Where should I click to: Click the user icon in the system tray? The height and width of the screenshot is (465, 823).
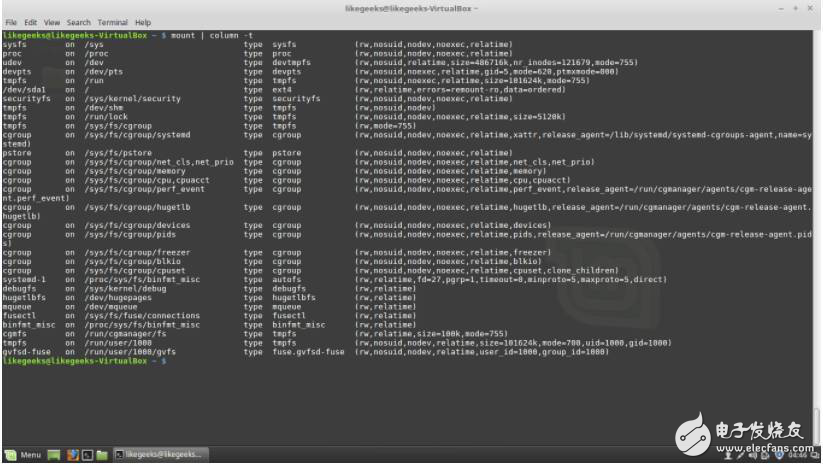(728, 456)
